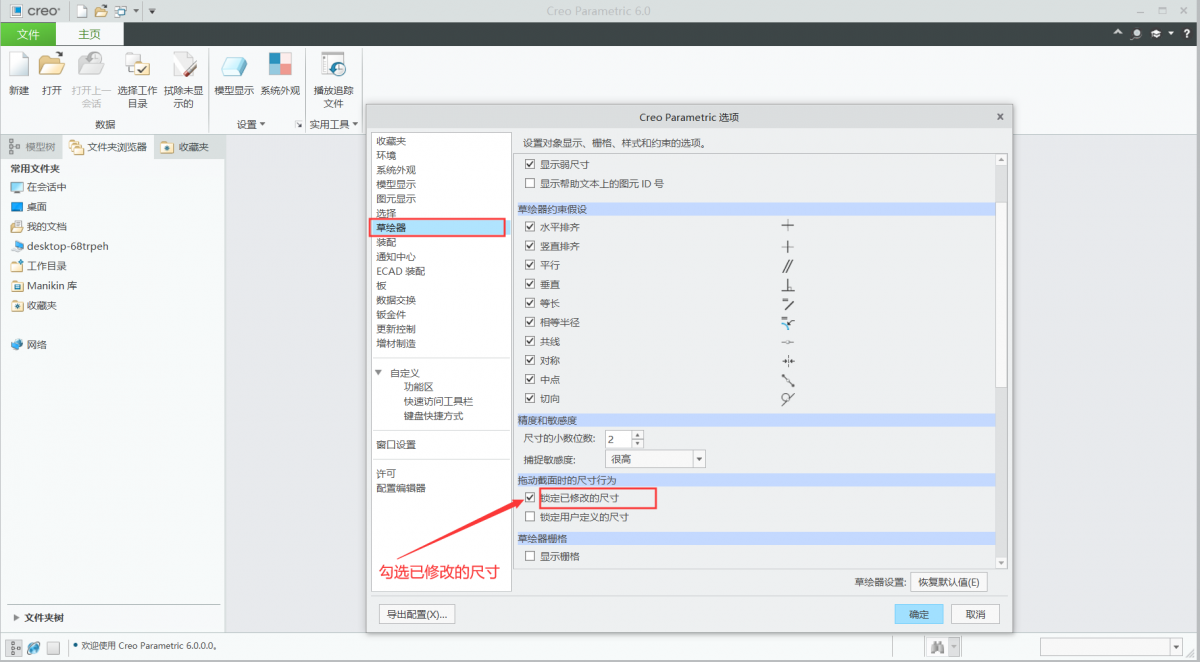The height and width of the screenshot is (662, 1200).
Task: Click the 设置 group dialog launcher icon
Action: pos(297,125)
